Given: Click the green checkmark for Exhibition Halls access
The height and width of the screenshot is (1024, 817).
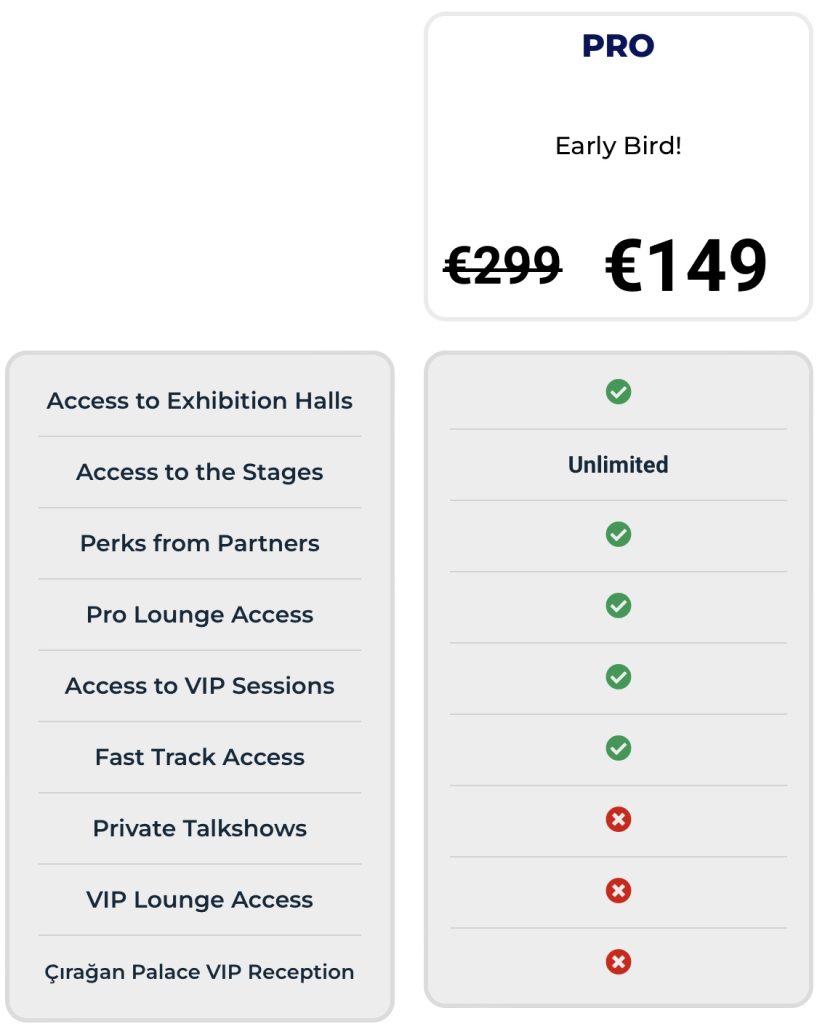Looking at the screenshot, I should pos(618,392).
